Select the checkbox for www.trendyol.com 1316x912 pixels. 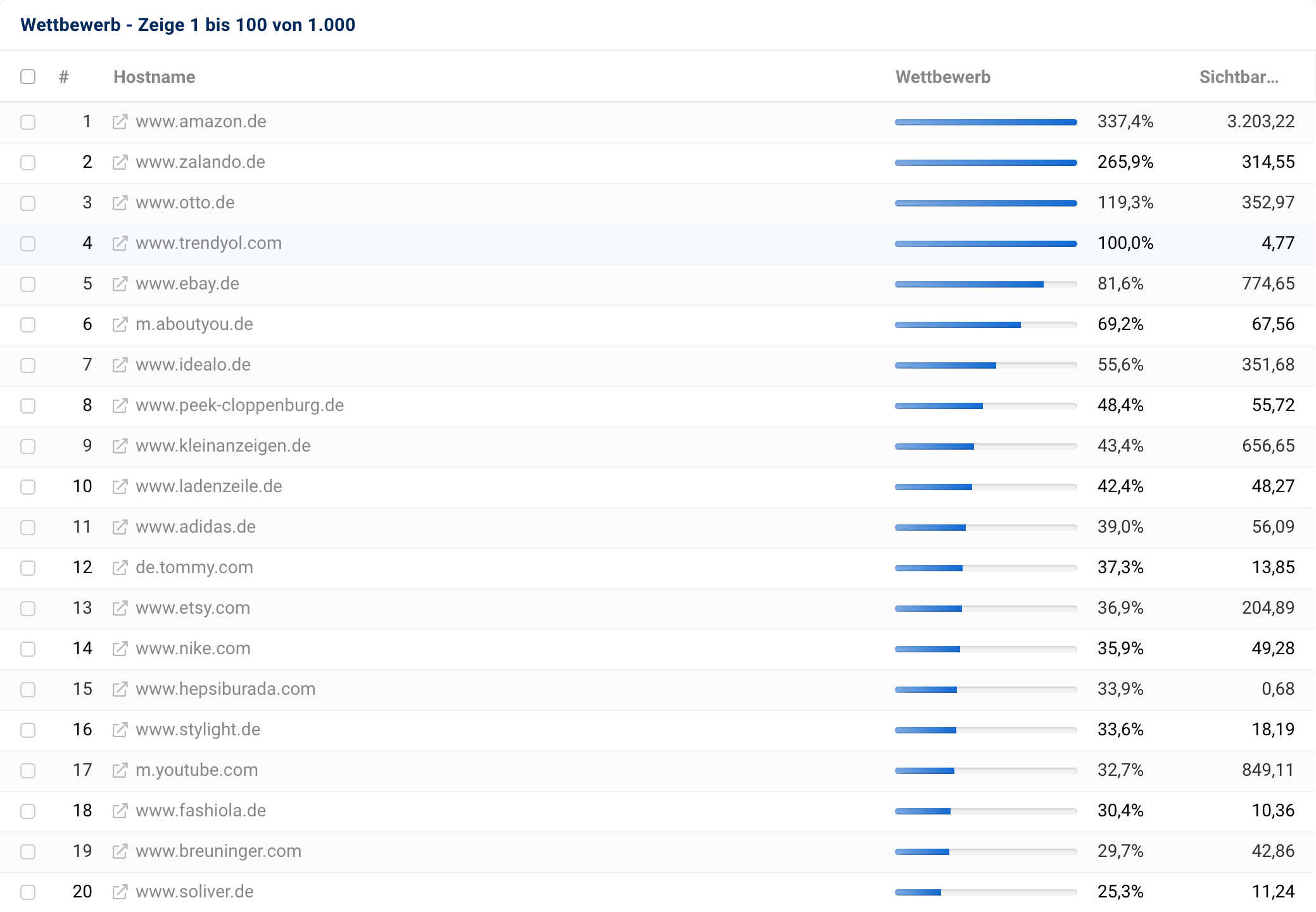28,243
